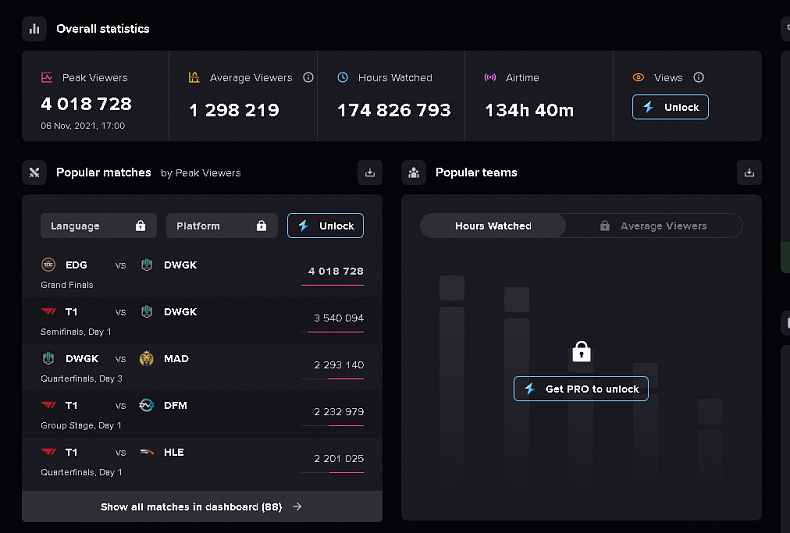790x533 pixels.
Task: Click T1 logo in Quarterfinals Day 1 row
Action: click(48, 452)
